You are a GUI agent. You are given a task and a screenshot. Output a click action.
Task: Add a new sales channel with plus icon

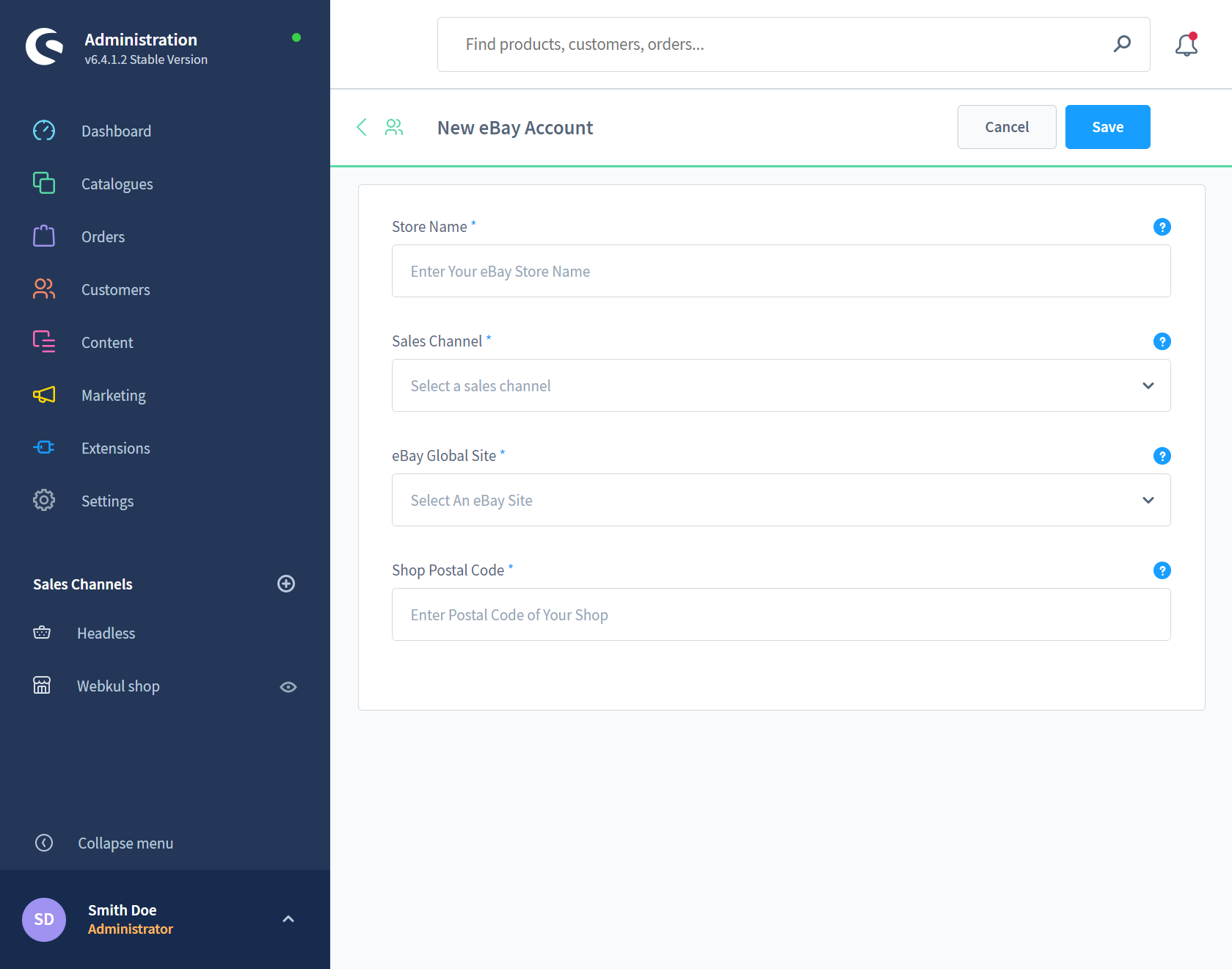[286, 584]
